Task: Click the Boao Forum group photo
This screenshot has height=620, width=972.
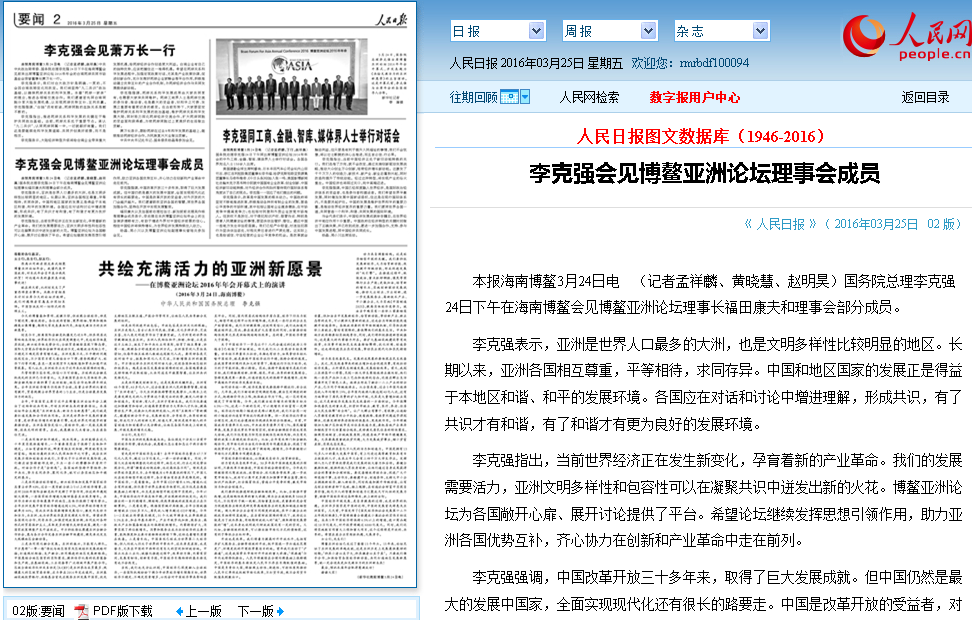Action: click(x=291, y=78)
